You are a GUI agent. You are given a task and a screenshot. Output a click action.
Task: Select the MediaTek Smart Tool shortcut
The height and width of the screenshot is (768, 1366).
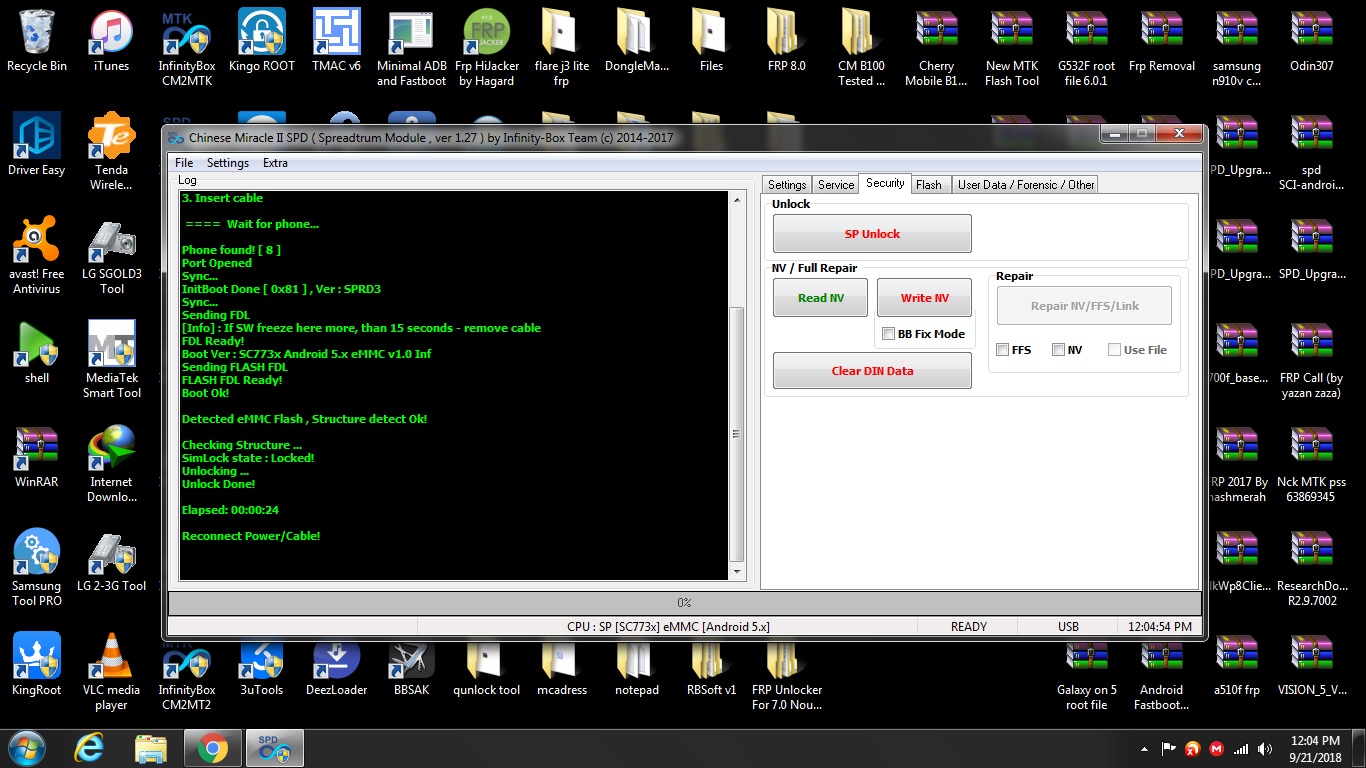112,360
